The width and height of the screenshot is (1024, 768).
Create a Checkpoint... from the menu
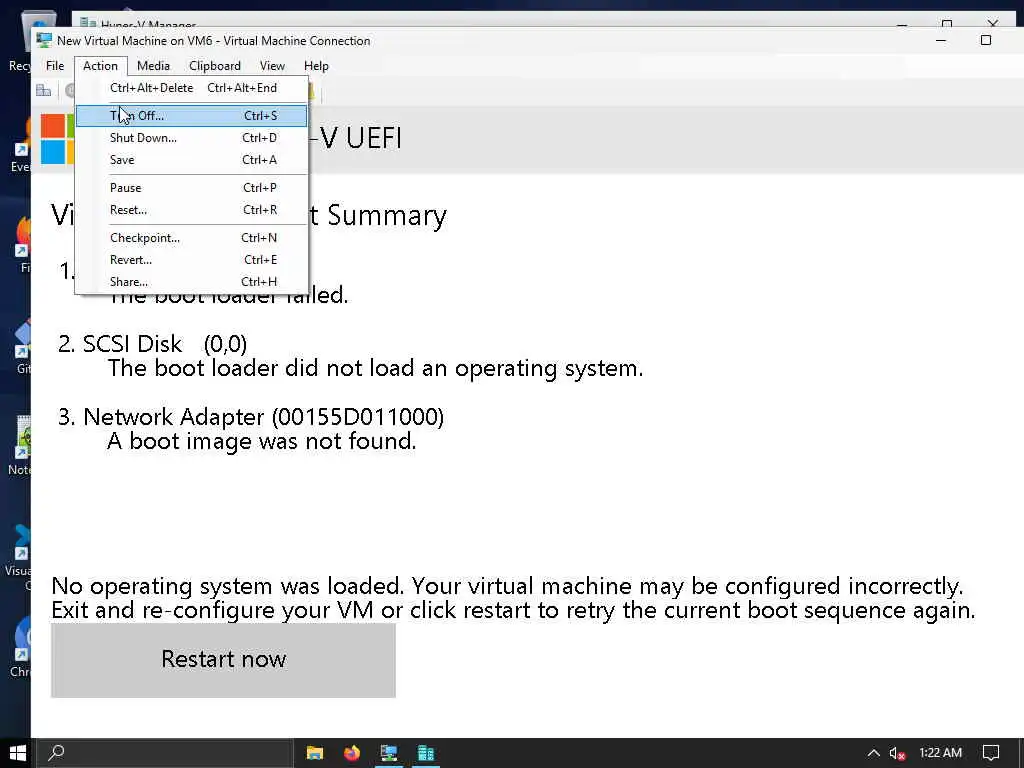tap(191, 238)
